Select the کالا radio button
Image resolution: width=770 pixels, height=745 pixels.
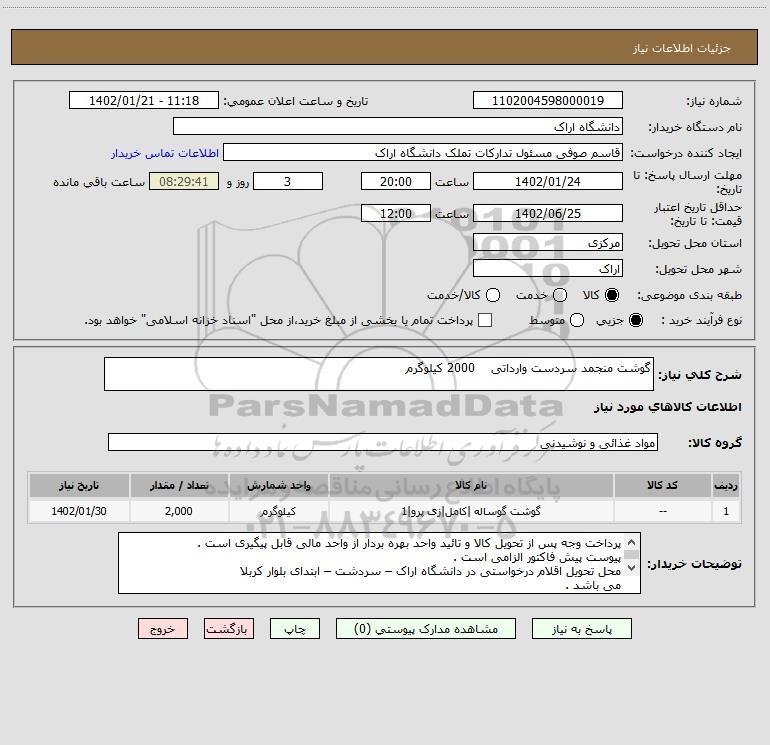(x=612, y=295)
